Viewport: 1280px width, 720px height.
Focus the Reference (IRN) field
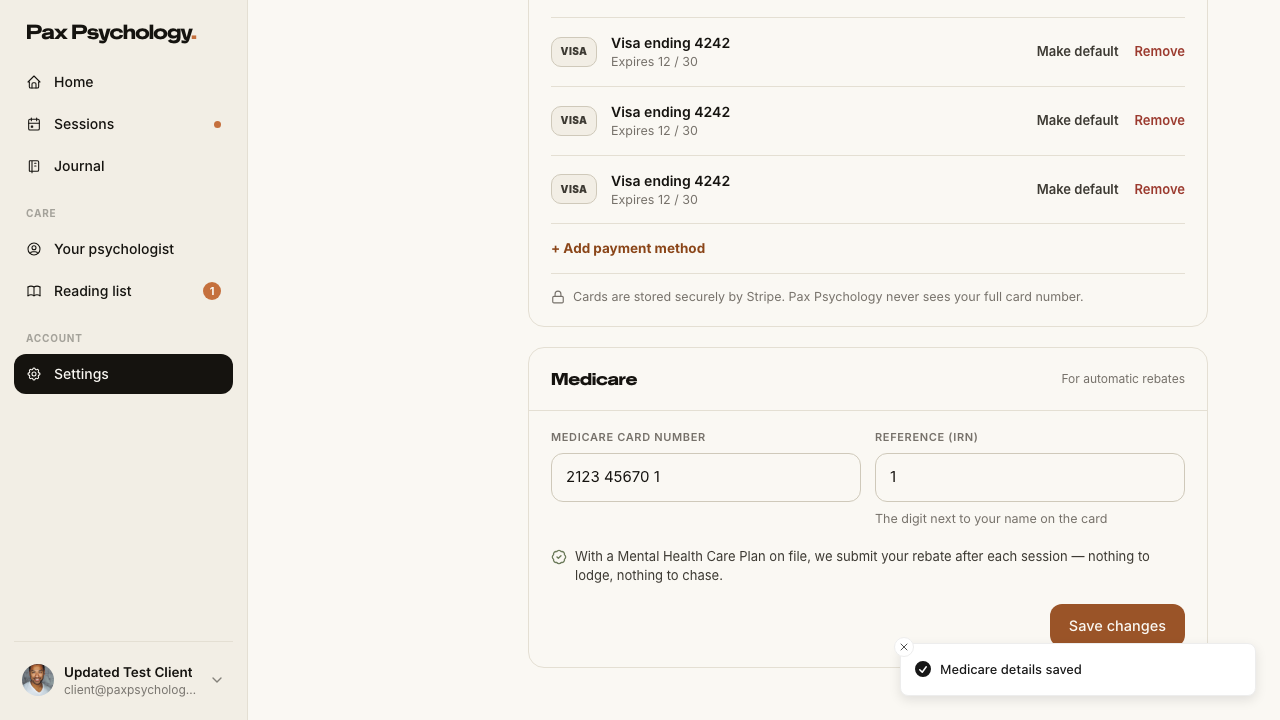point(1030,477)
